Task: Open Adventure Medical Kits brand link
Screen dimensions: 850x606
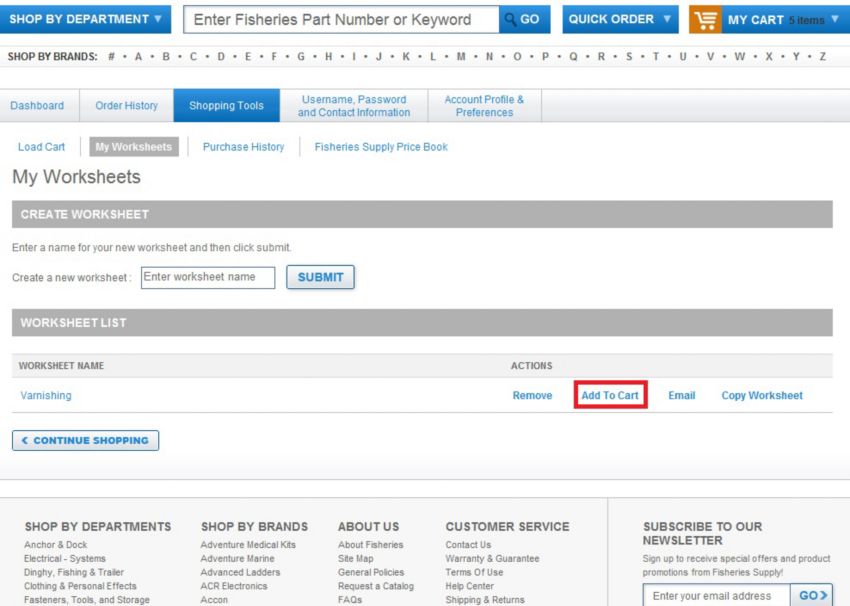Action: pos(248,545)
